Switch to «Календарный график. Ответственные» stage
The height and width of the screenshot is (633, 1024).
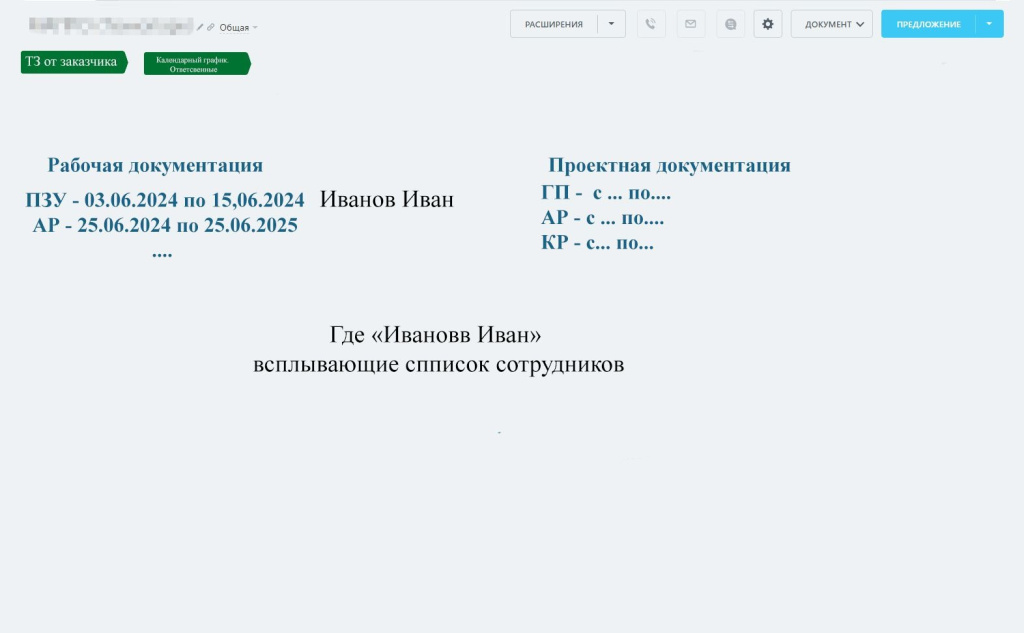point(193,64)
